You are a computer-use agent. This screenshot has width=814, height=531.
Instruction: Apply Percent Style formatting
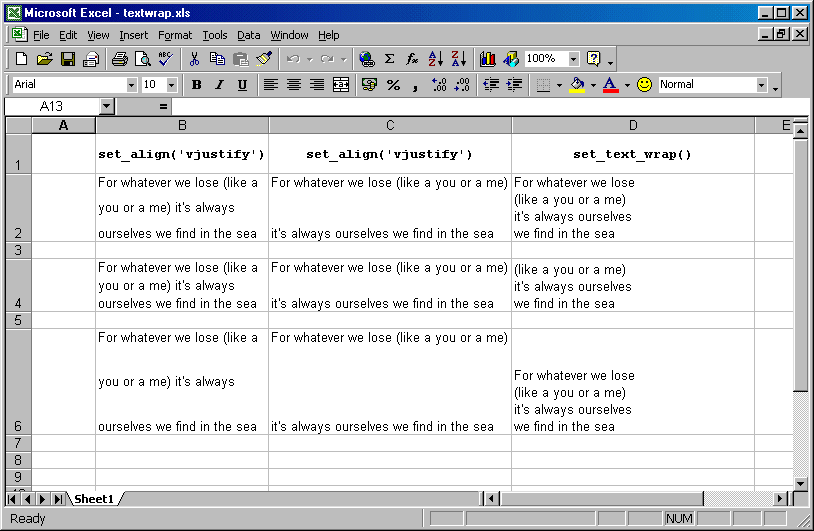[x=393, y=85]
